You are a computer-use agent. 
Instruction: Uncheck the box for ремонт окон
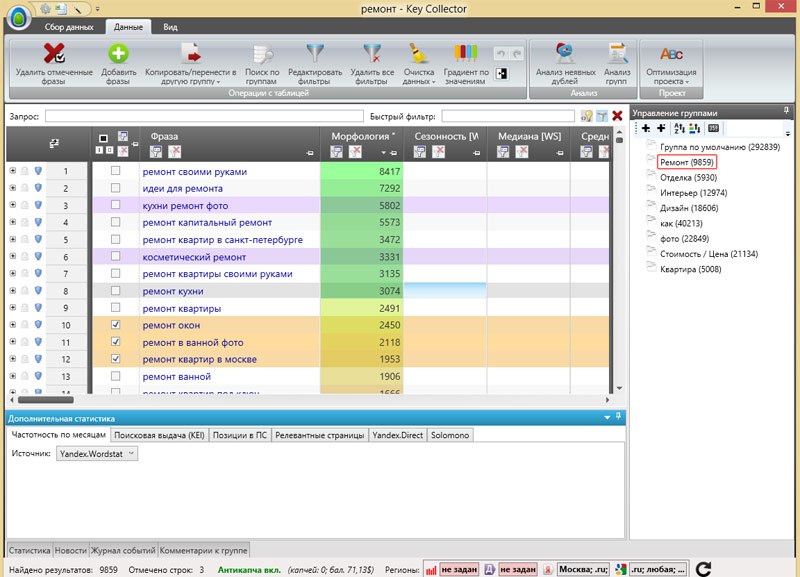pyautogui.click(x=116, y=325)
